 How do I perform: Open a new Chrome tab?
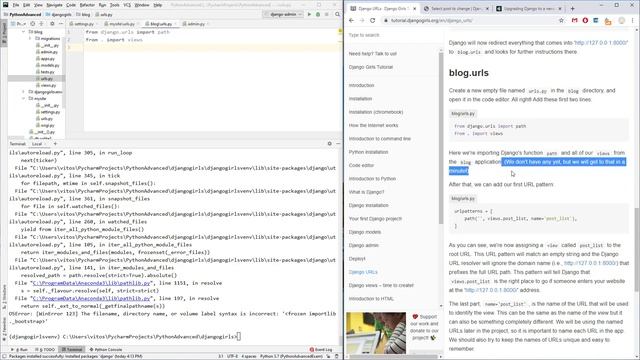tap(572, 8)
